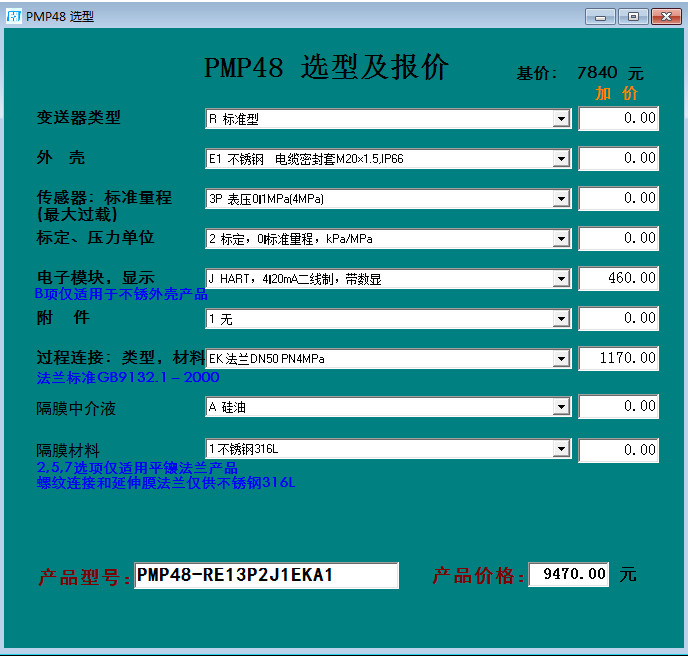Maximize the PMP48 选型 window
This screenshot has width=688, height=656.
point(632,16)
